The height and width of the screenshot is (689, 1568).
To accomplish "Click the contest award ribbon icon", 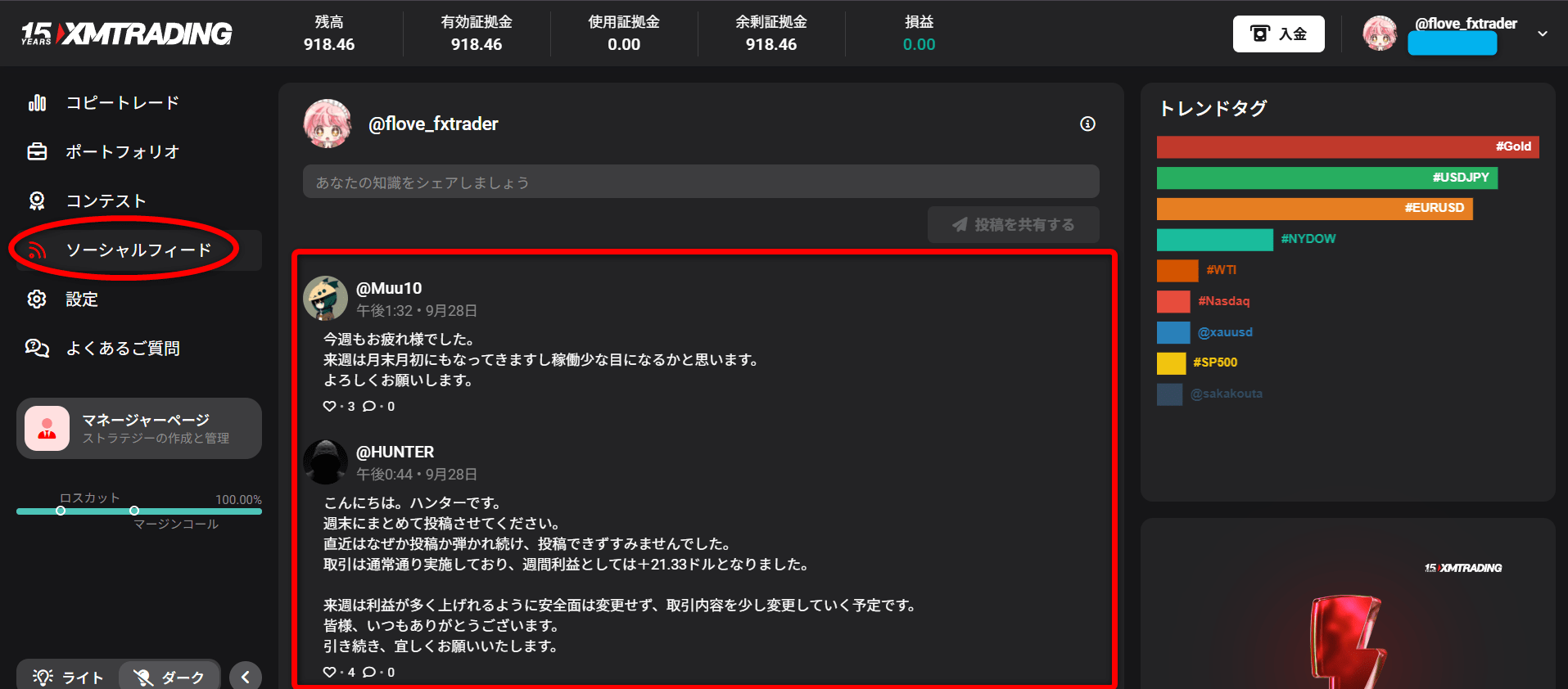I will click(37, 201).
